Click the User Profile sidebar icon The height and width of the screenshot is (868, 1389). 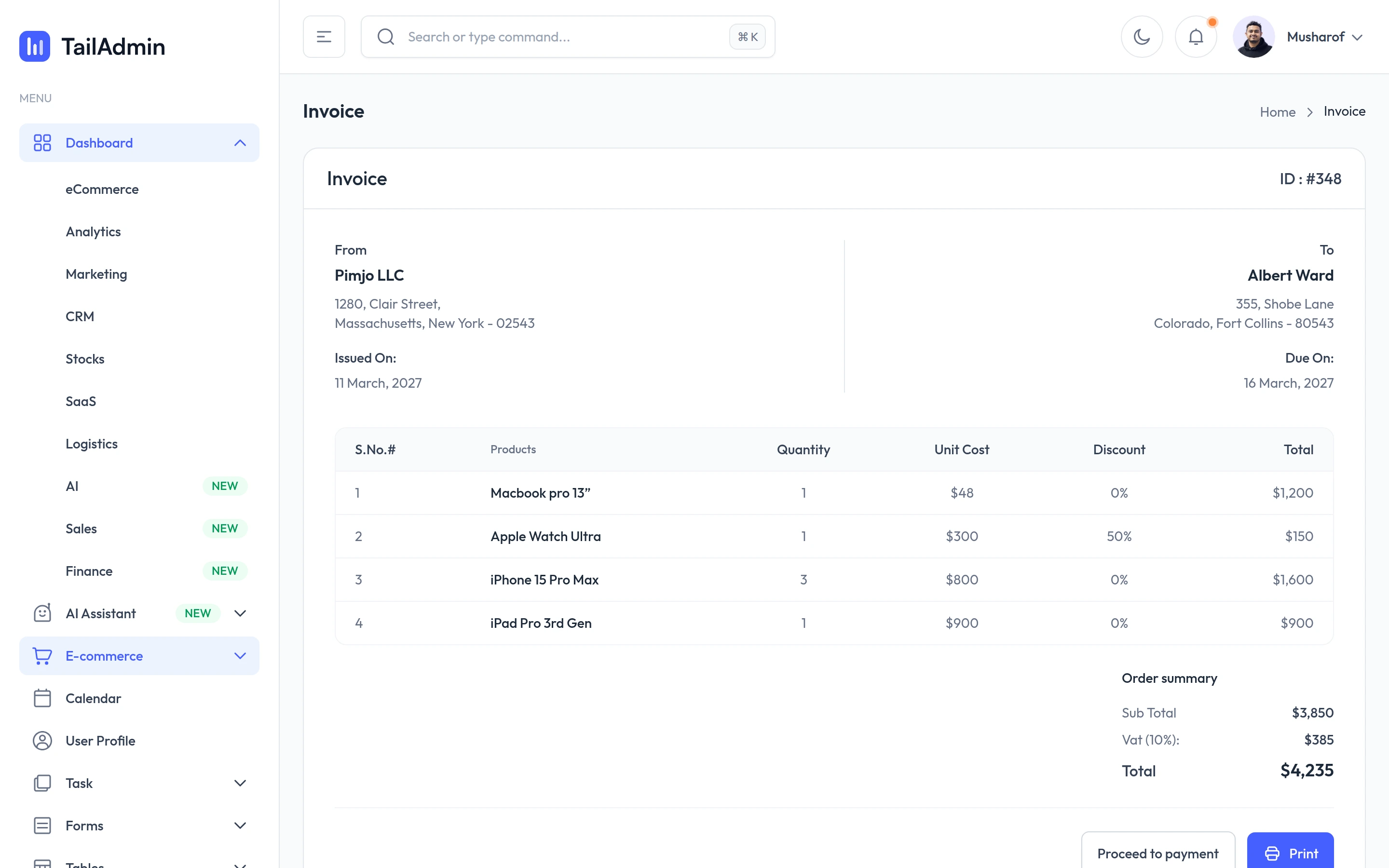click(x=42, y=741)
